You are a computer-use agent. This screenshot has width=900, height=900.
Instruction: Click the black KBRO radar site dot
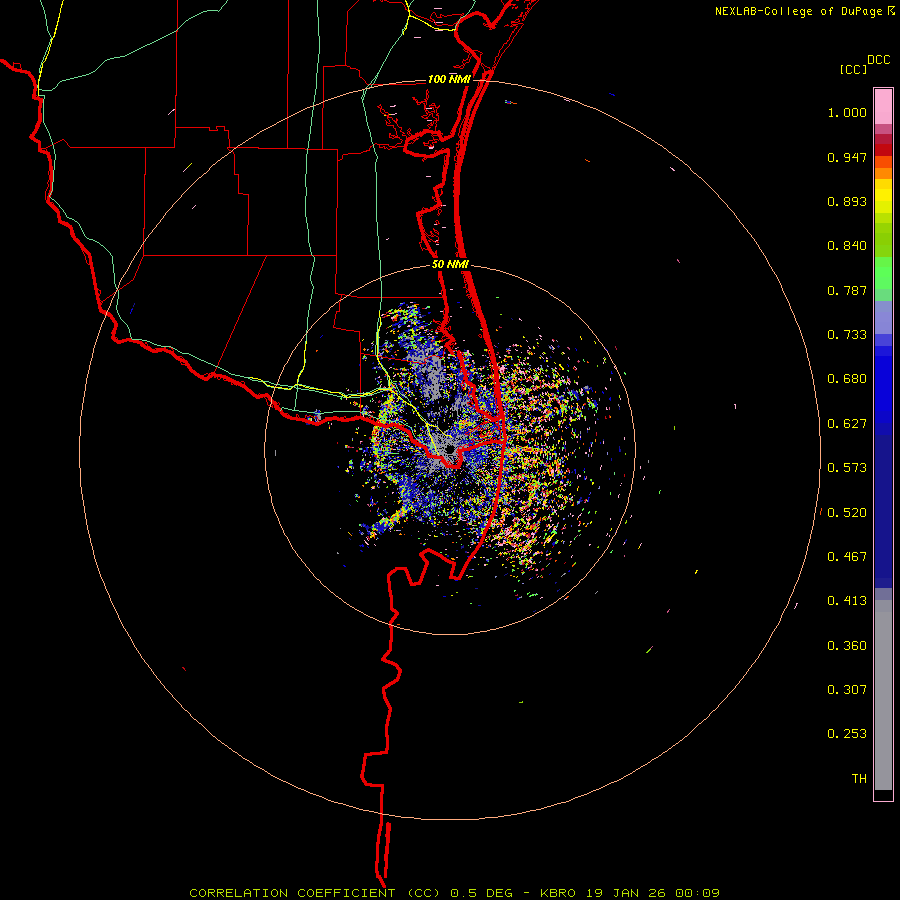tap(450, 449)
